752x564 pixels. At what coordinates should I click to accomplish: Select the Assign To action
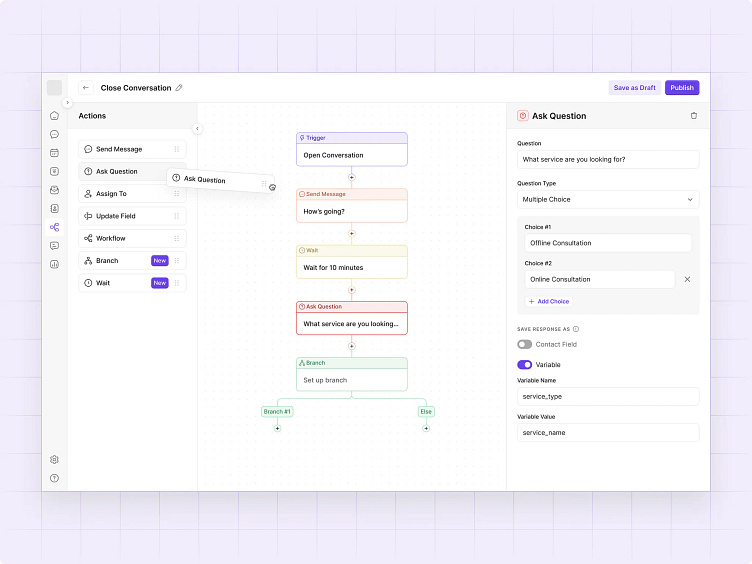tap(132, 194)
